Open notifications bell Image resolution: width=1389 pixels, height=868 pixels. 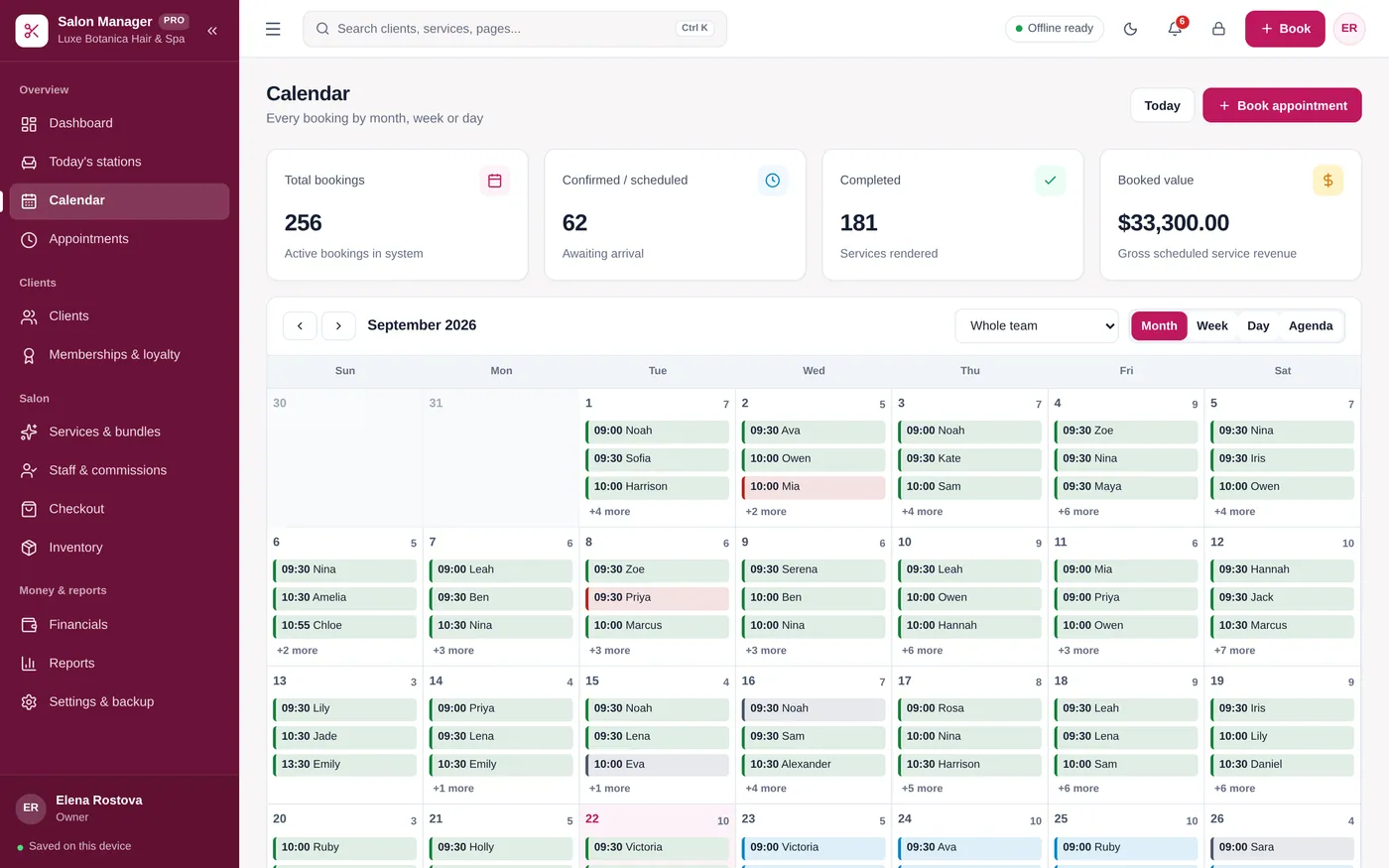[1175, 29]
